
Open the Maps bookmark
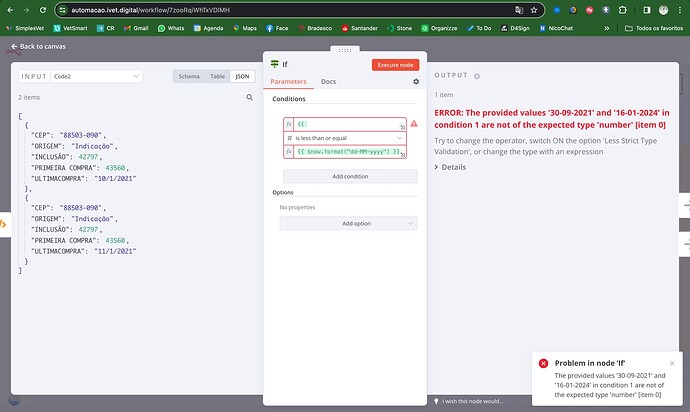pos(245,28)
